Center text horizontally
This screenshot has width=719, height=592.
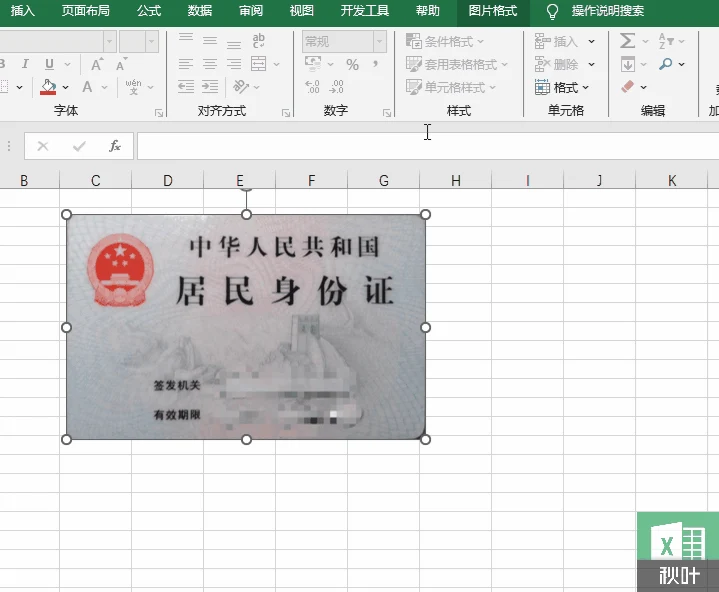click(210, 64)
